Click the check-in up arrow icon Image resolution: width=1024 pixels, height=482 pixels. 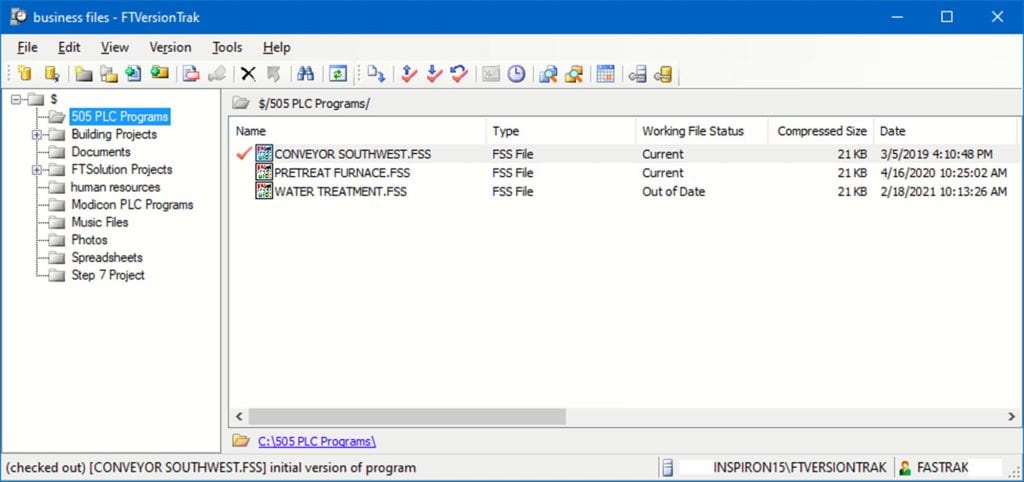point(408,74)
